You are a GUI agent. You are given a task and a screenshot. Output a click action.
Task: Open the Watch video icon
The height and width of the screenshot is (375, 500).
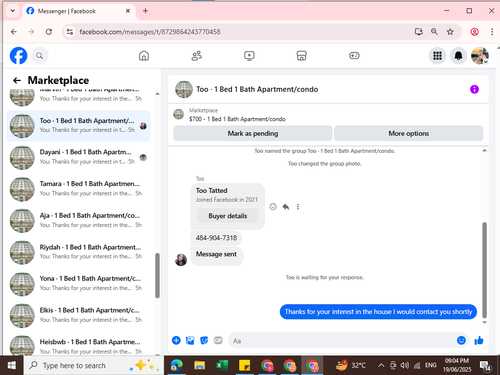[249, 56]
